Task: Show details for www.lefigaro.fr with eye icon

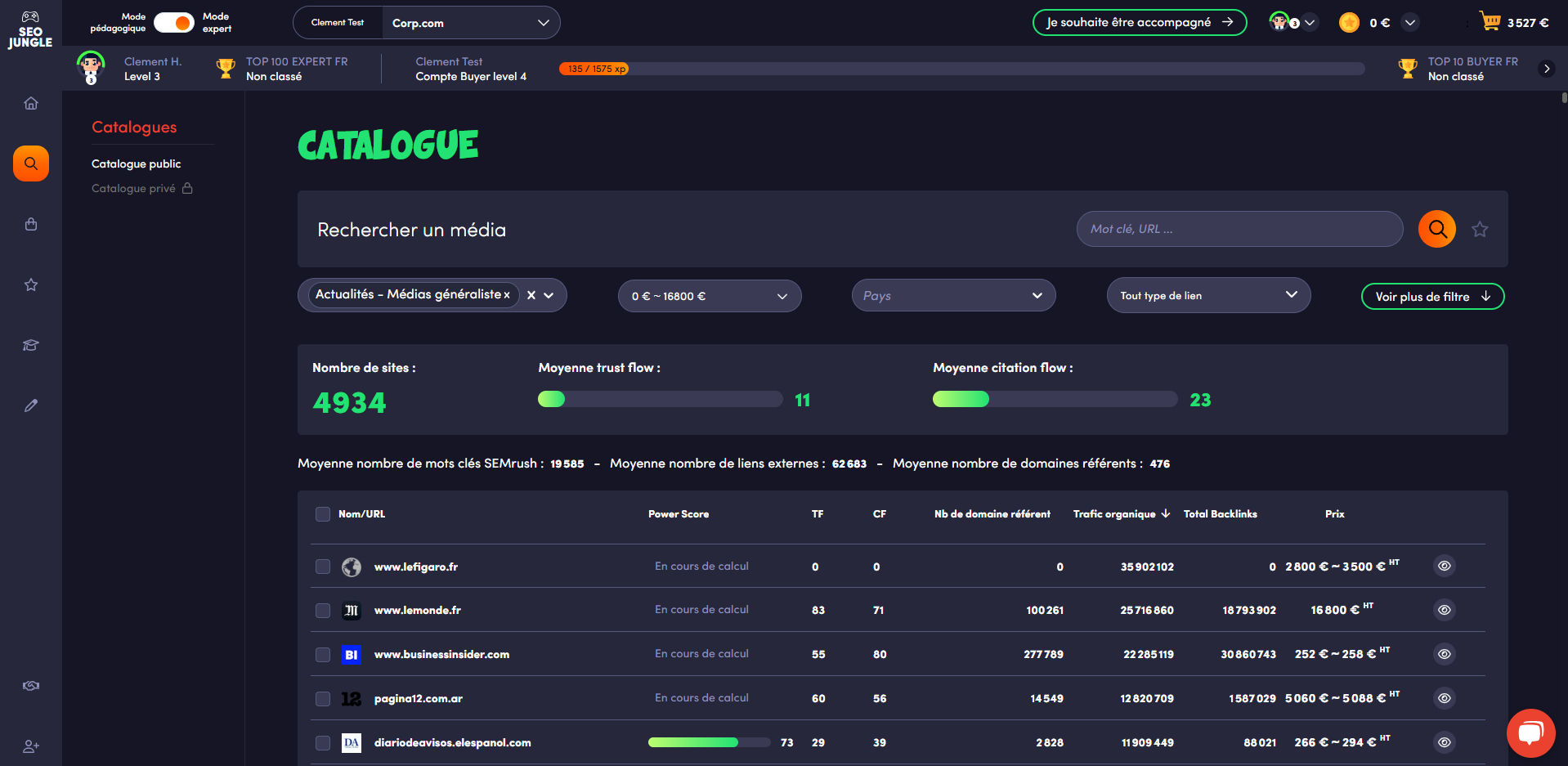Action: [1445, 566]
